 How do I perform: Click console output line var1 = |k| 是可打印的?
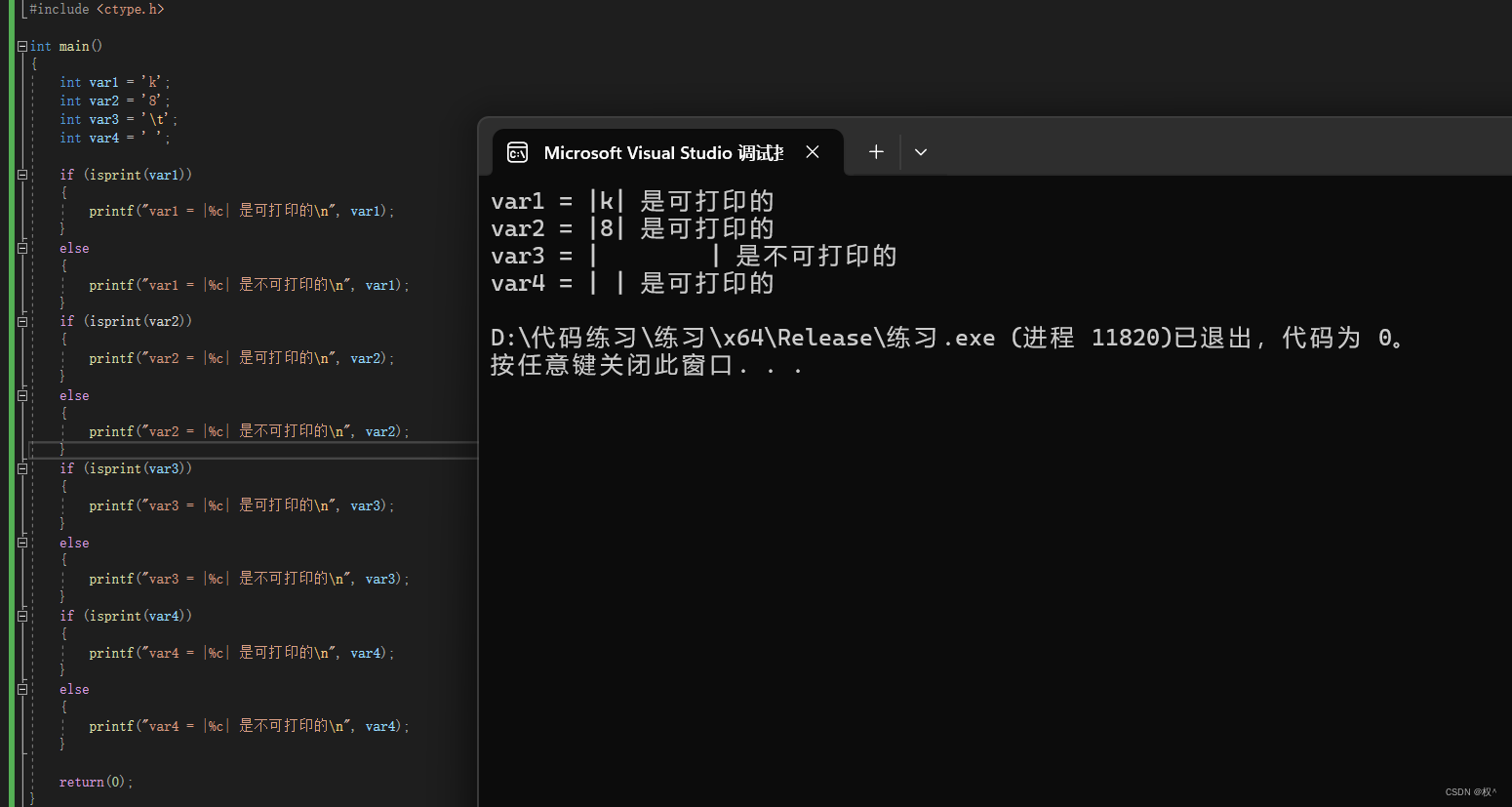point(632,202)
